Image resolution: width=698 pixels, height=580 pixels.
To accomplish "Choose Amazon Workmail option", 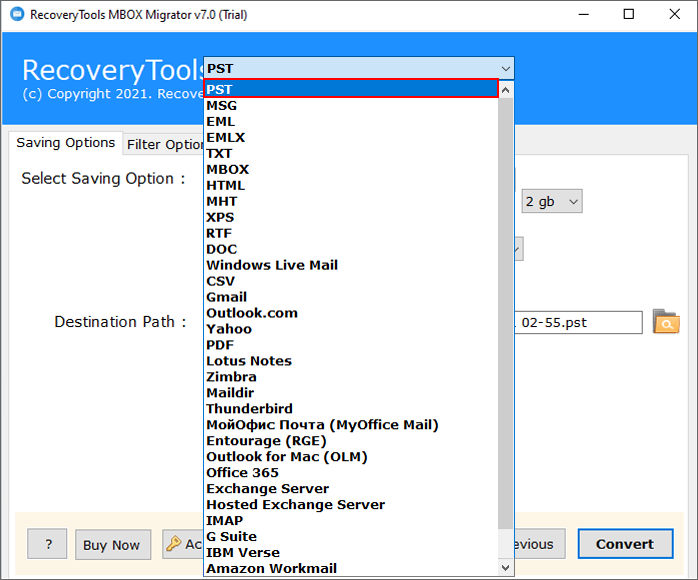I will point(351,569).
